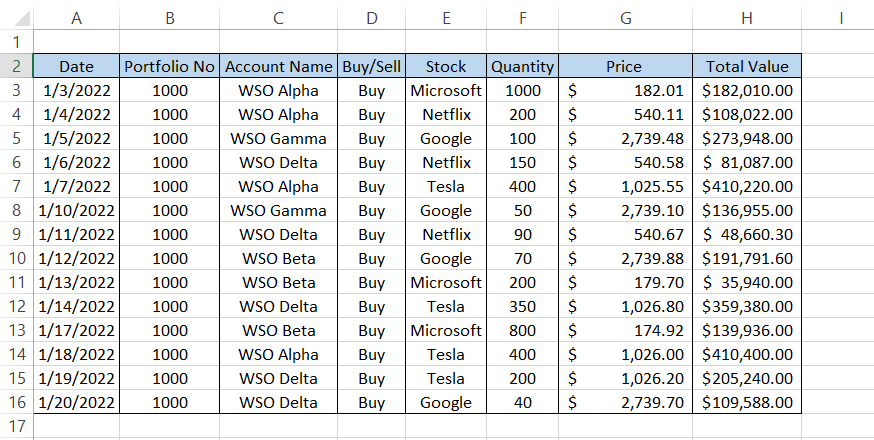Screen dimensions: 874x440
Task: Select the entire row 7 header
Action: click(x=16, y=186)
